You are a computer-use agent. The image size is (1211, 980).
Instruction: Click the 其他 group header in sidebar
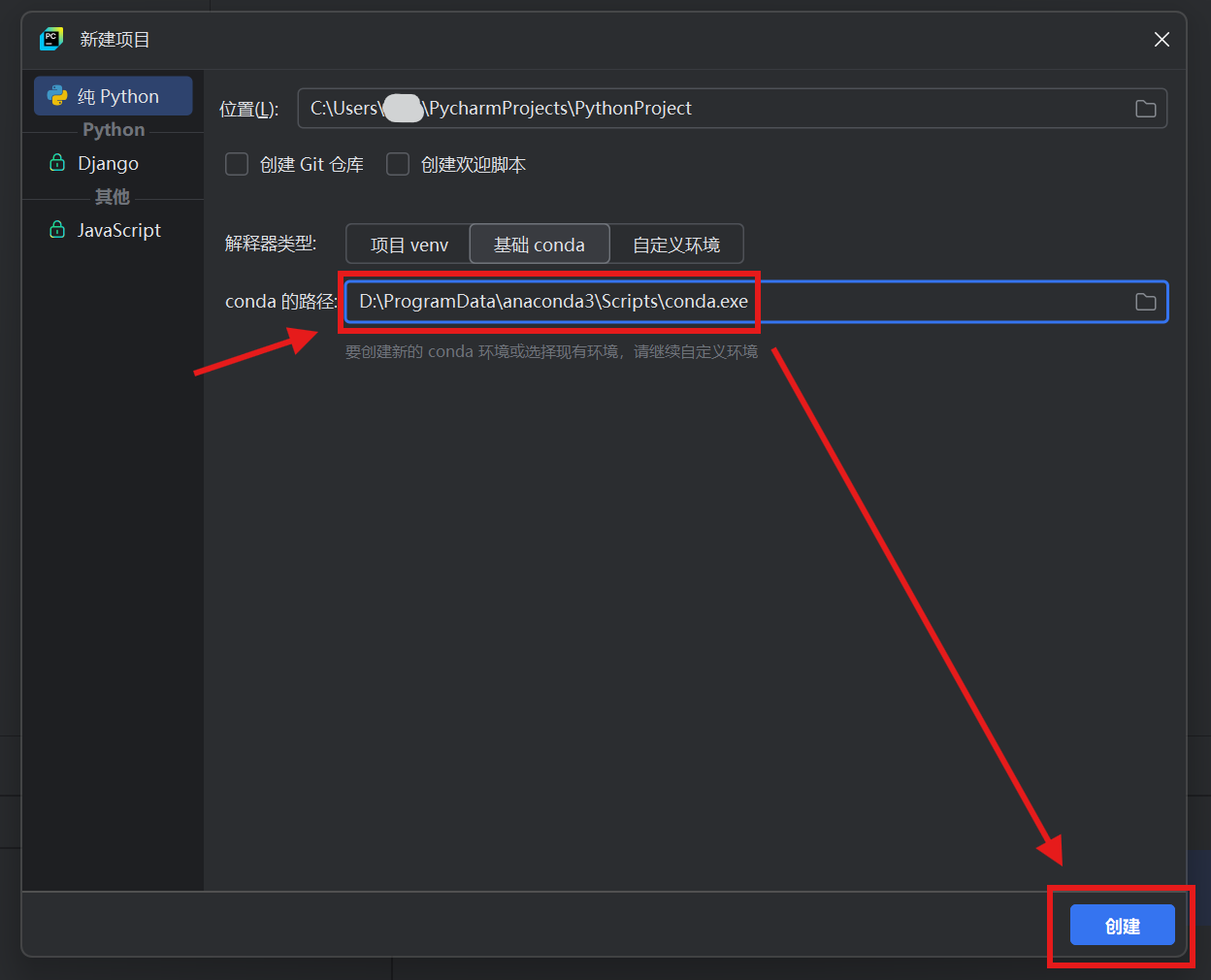112,197
